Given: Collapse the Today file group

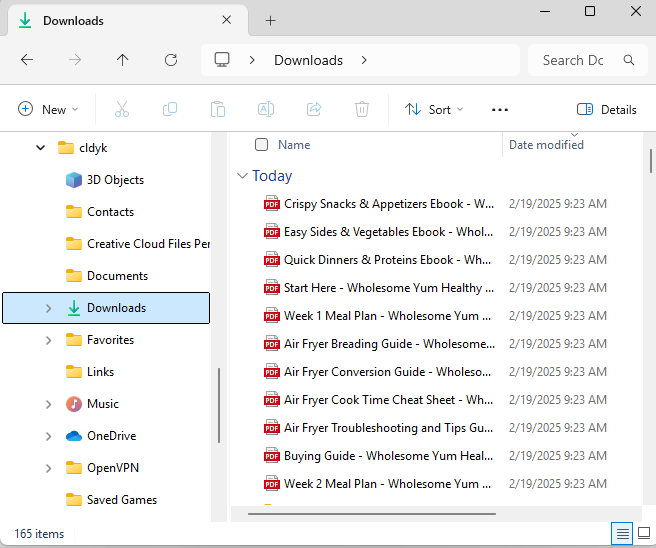Looking at the screenshot, I should (242, 176).
